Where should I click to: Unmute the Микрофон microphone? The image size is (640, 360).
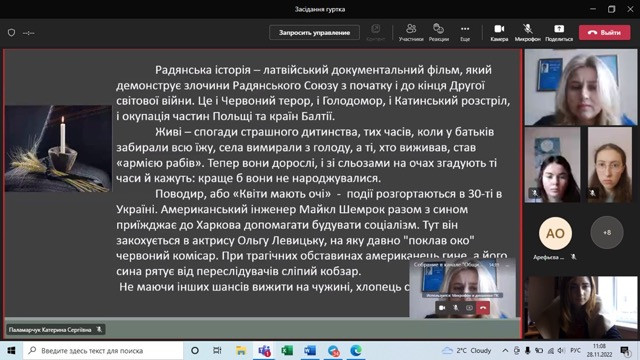click(527, 33)
